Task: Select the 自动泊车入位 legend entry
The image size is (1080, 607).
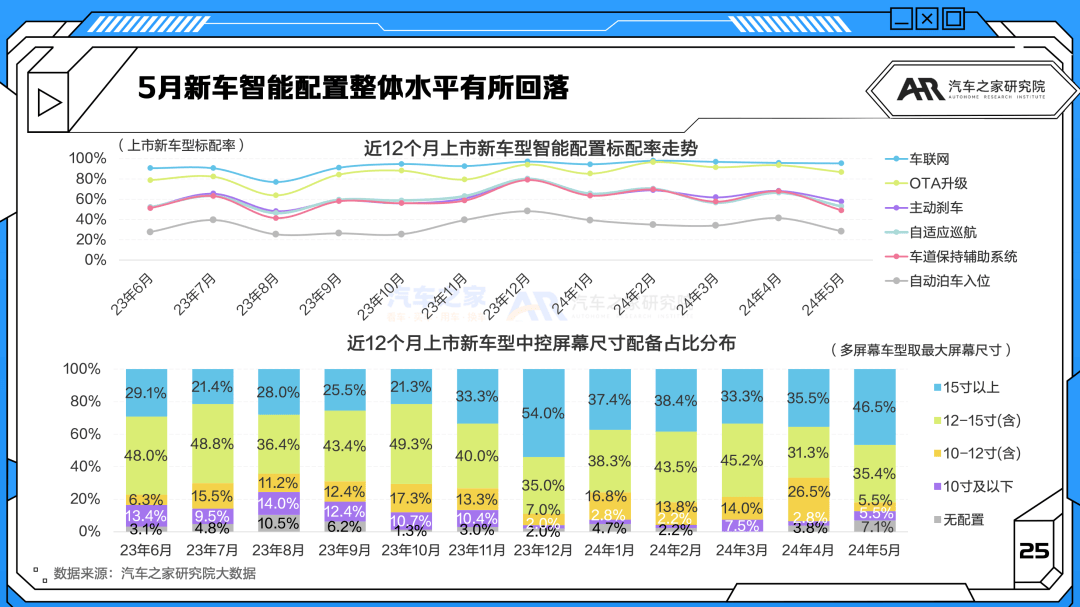Action: 938,280
